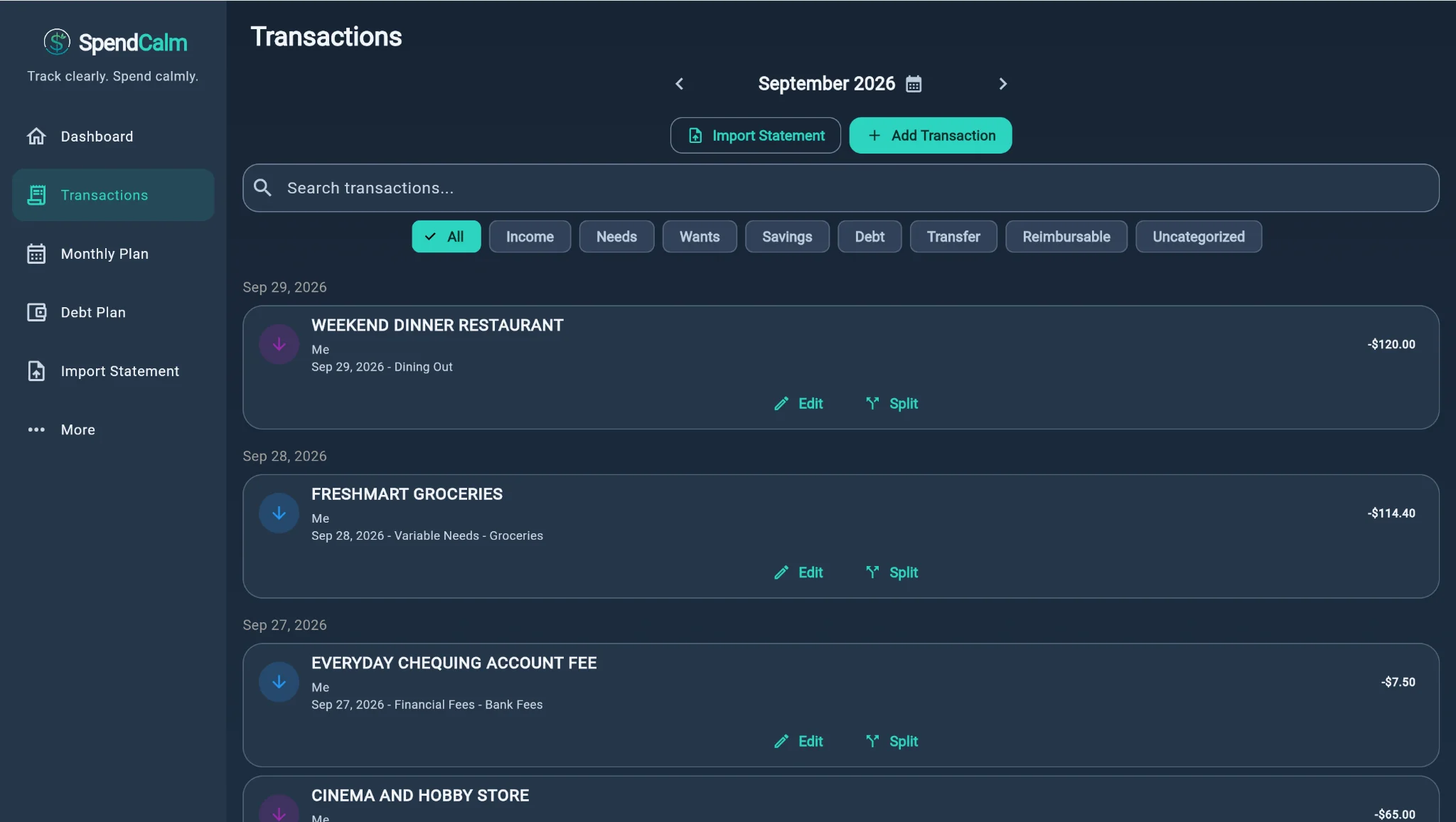Focus the Search transactions field
The width and height of the screenshot is (1456, 822).
point(841,188)
